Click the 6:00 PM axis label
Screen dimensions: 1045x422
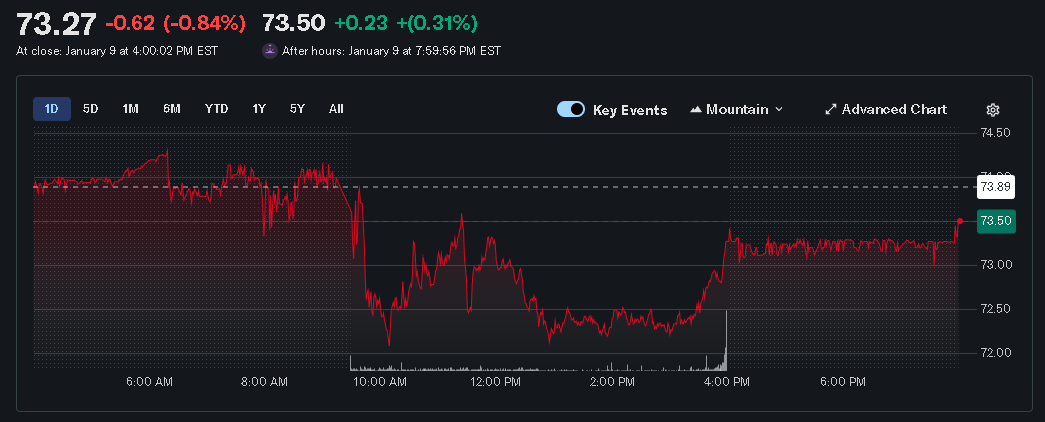[843, 382]
